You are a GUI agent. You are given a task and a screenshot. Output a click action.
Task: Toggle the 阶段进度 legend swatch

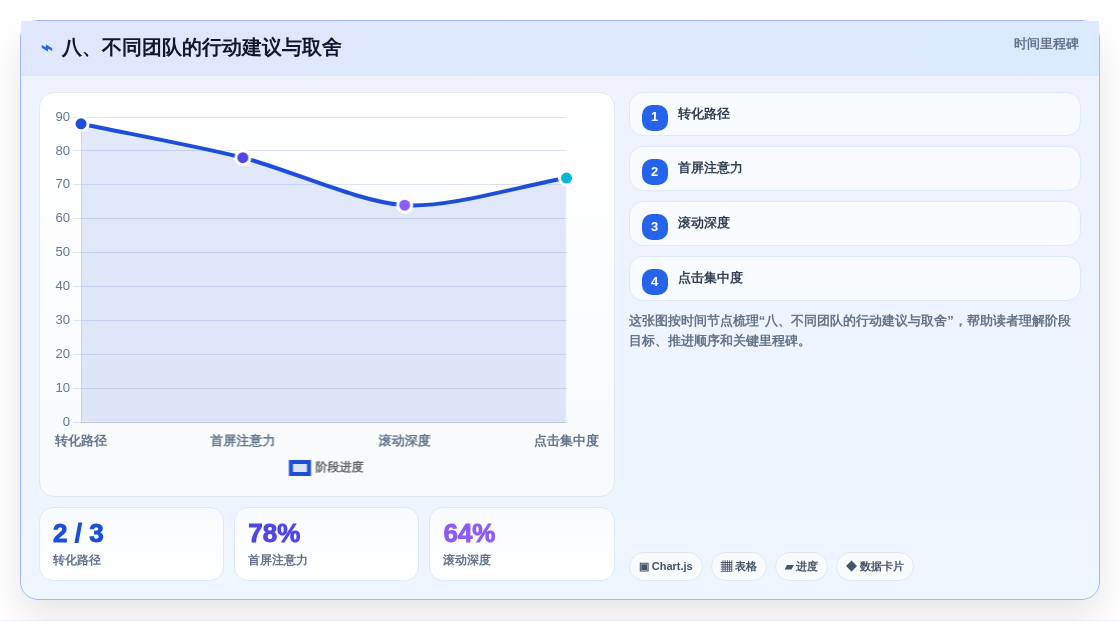click(x=299, y=468)
